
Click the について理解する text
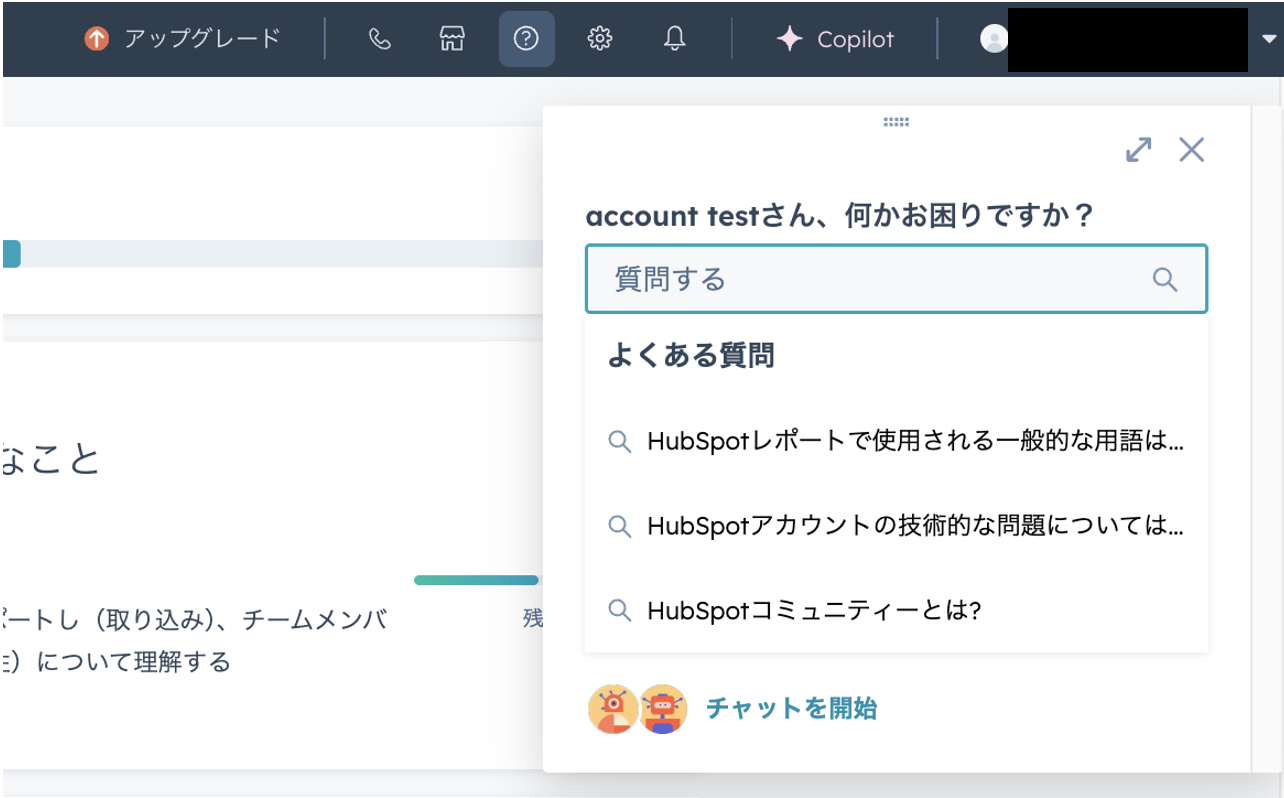point(133,662)
